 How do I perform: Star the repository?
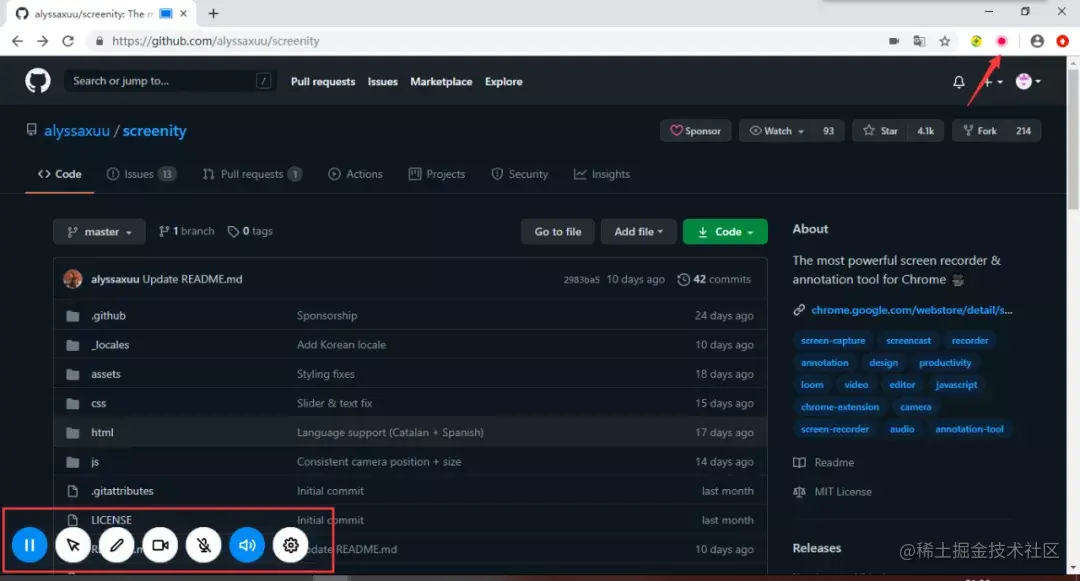881,131
